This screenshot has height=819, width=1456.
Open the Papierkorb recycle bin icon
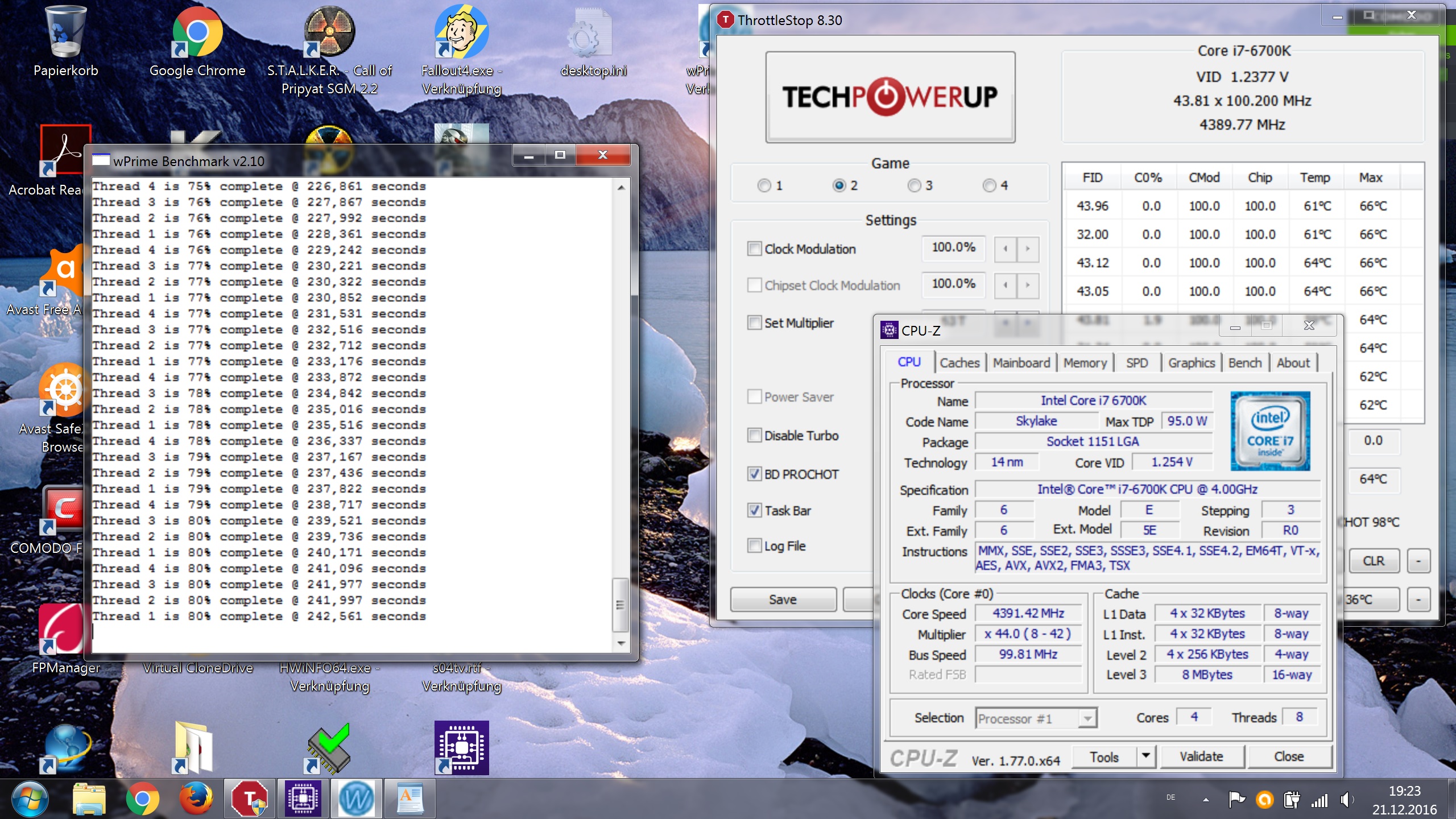65,41
